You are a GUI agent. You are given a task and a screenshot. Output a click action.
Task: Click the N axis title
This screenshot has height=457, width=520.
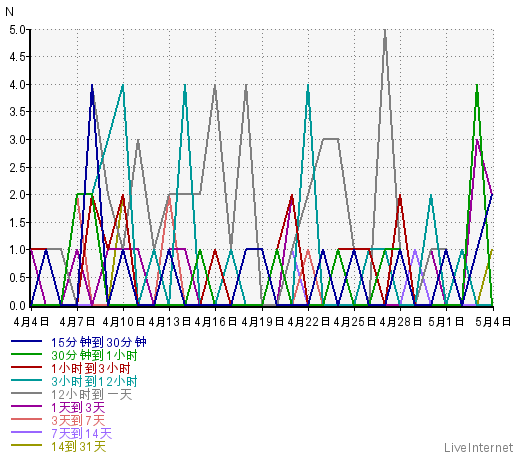tap(10, 12)
